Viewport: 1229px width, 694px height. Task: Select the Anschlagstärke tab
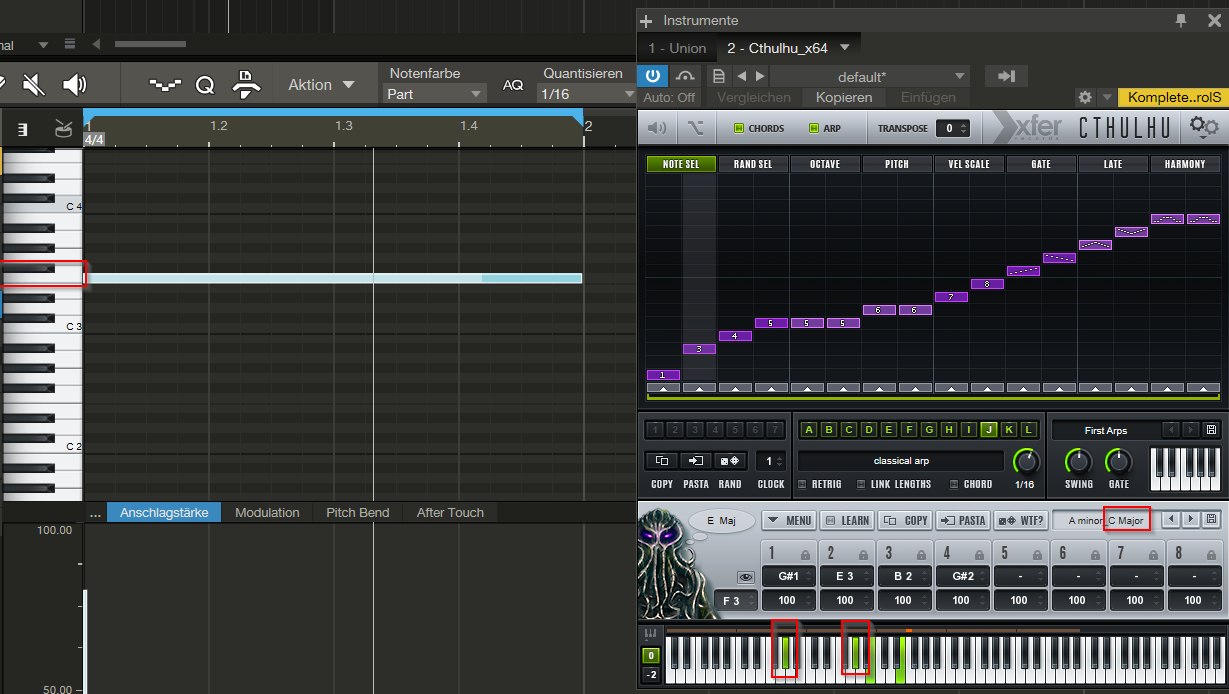[x=164, y=512]
